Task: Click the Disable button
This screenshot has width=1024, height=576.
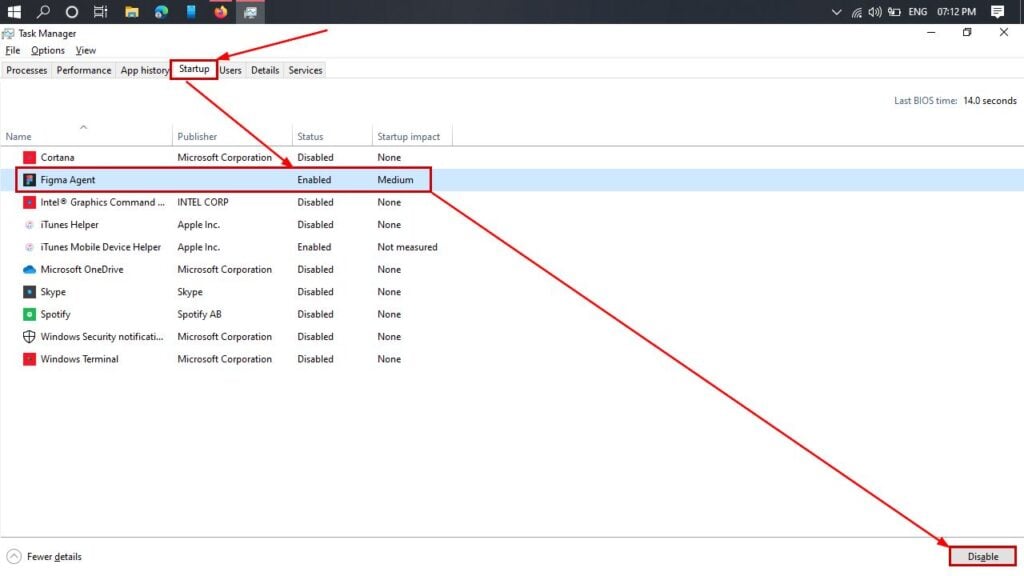Action: (x=983, y=556)
